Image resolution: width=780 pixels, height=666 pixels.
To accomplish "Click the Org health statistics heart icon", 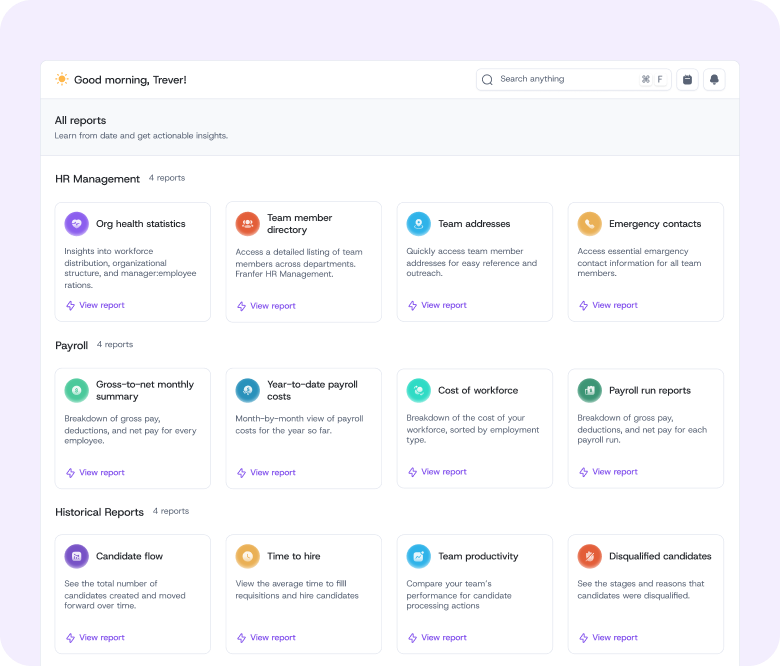I will click(x=77, y=224).
